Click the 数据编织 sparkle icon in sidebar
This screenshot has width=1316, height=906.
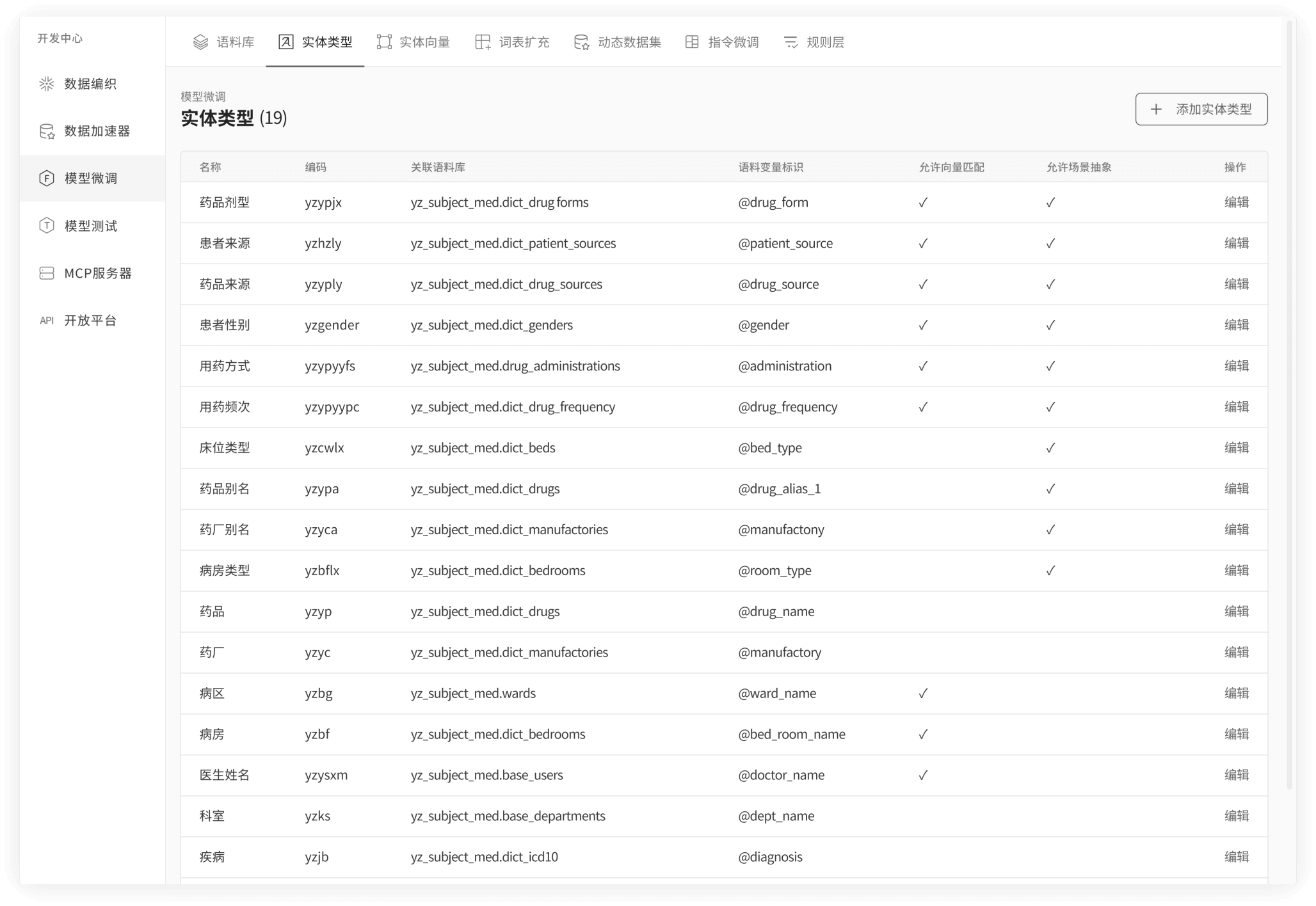coord(47,84)
